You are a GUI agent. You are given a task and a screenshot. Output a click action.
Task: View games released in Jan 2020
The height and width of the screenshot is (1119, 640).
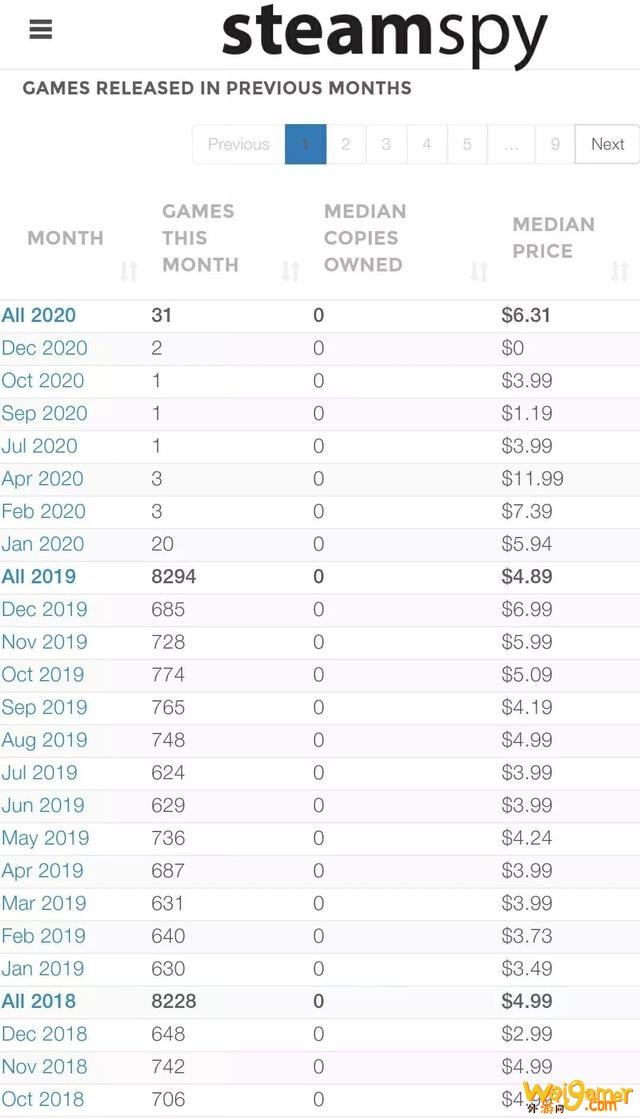click(43, 544)
